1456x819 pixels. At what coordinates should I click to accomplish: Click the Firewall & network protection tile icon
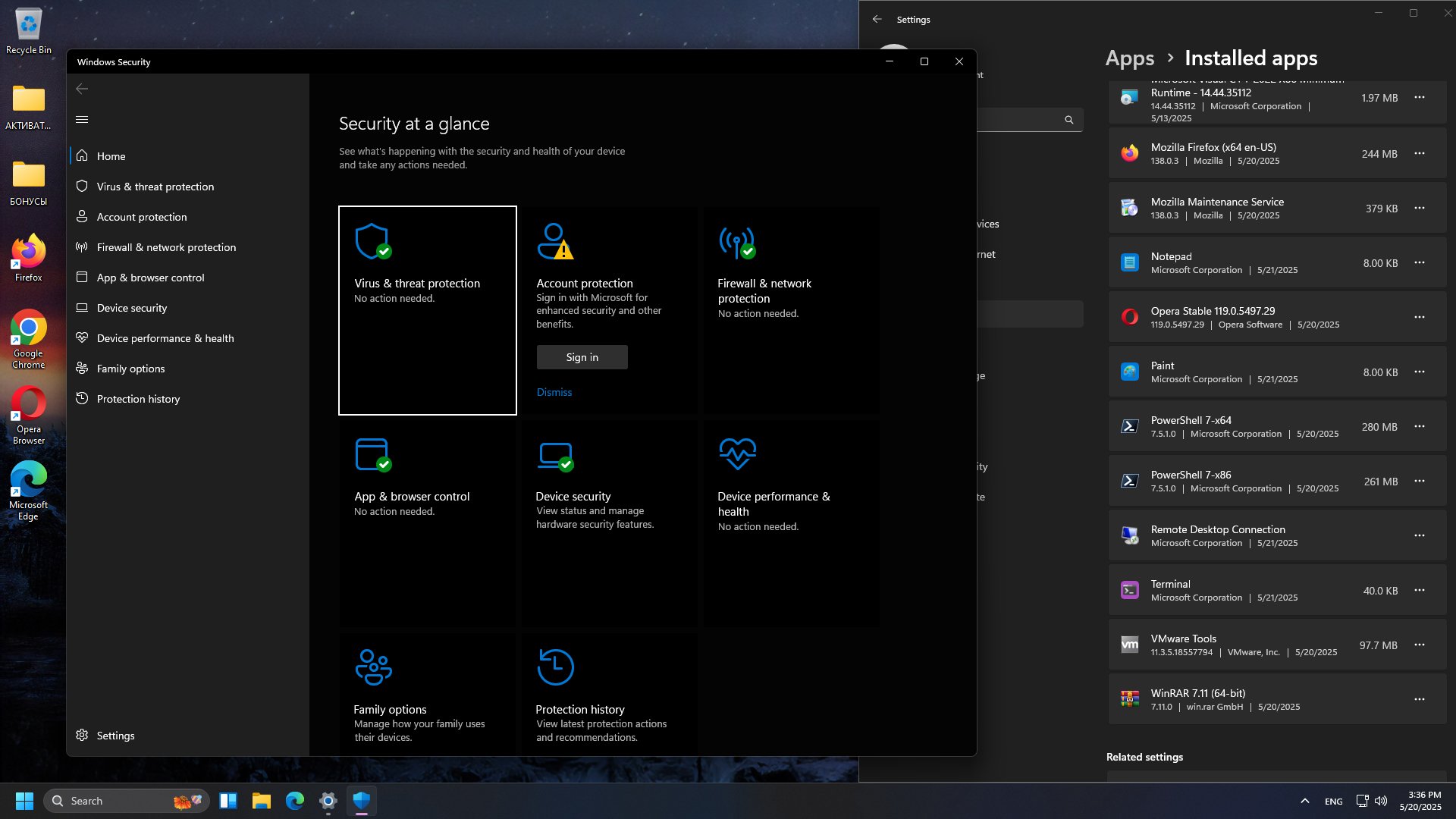tap(737, 242)
